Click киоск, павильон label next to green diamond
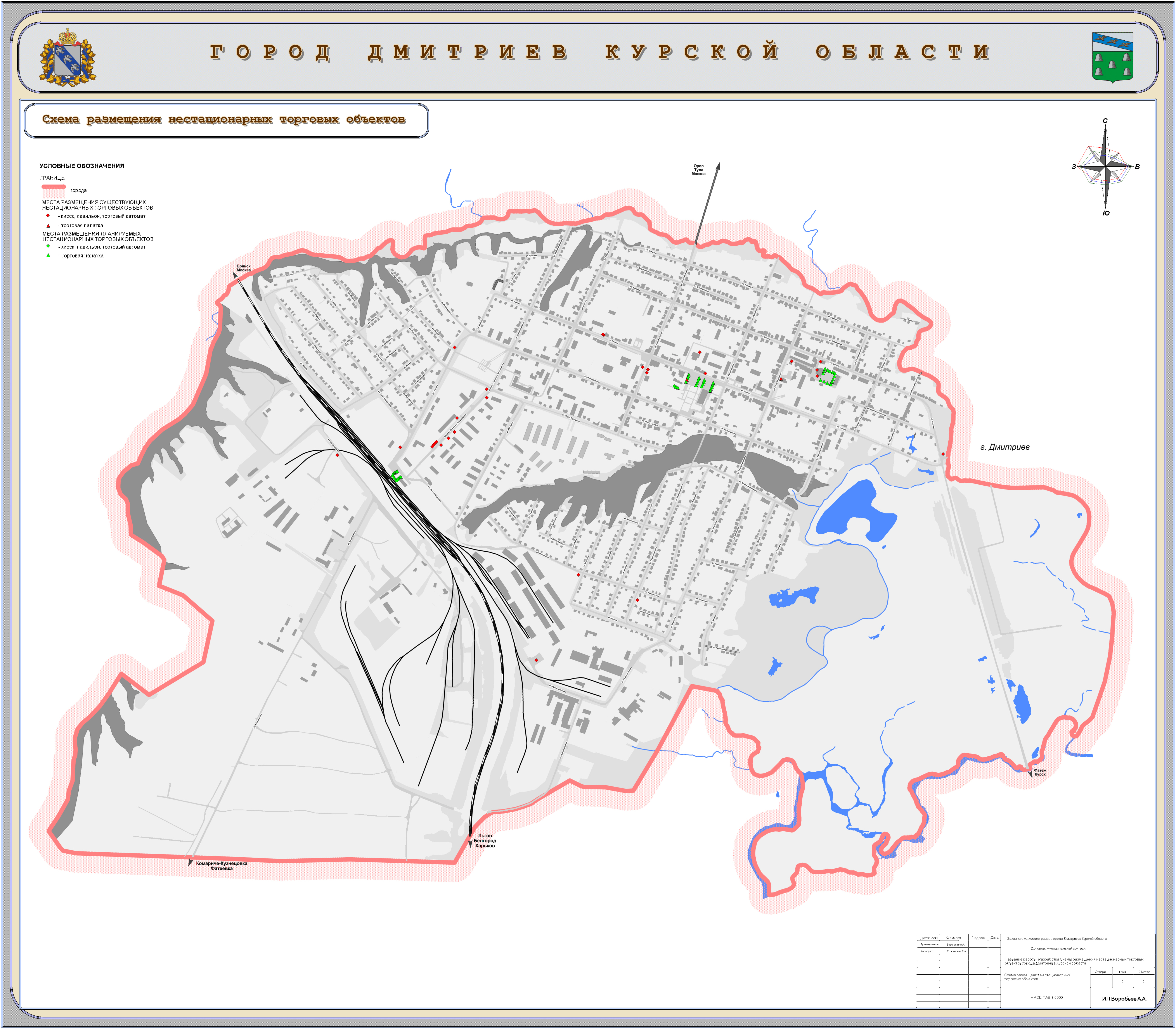Viewport: 1176px width, 1029px height. point(102,247)
